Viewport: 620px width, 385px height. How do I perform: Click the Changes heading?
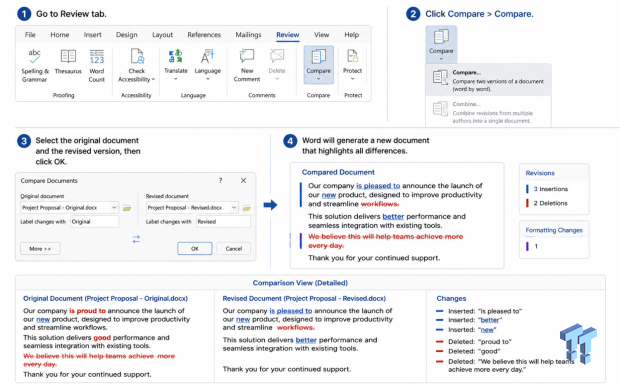[x=451, y=298]
